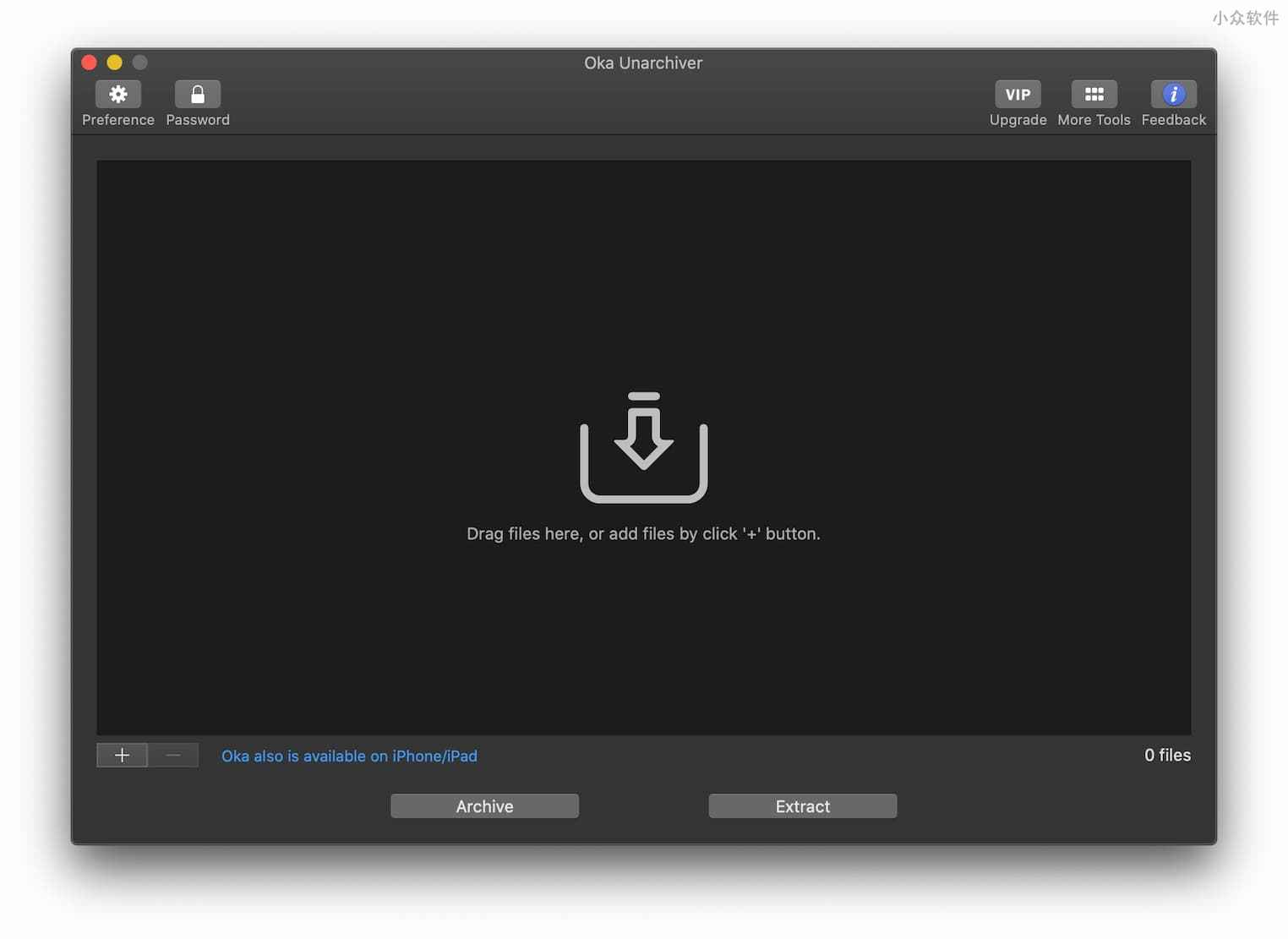Image resolution: width=1288 pixels, height=939 pixels.
Task: Remove file with the minus button
Action: 173,755
